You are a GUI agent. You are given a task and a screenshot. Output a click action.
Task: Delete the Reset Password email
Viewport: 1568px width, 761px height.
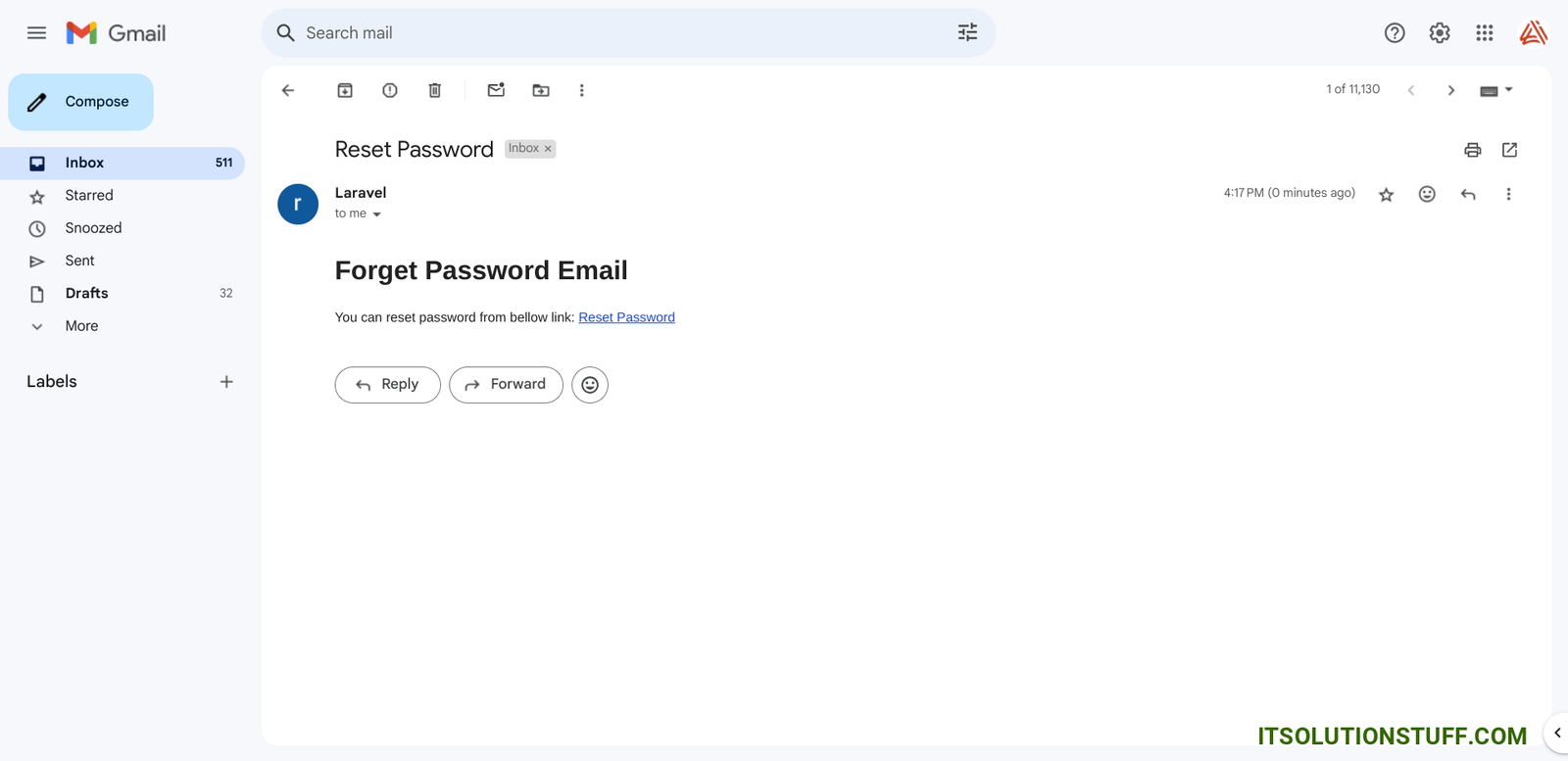coord(435,90)
